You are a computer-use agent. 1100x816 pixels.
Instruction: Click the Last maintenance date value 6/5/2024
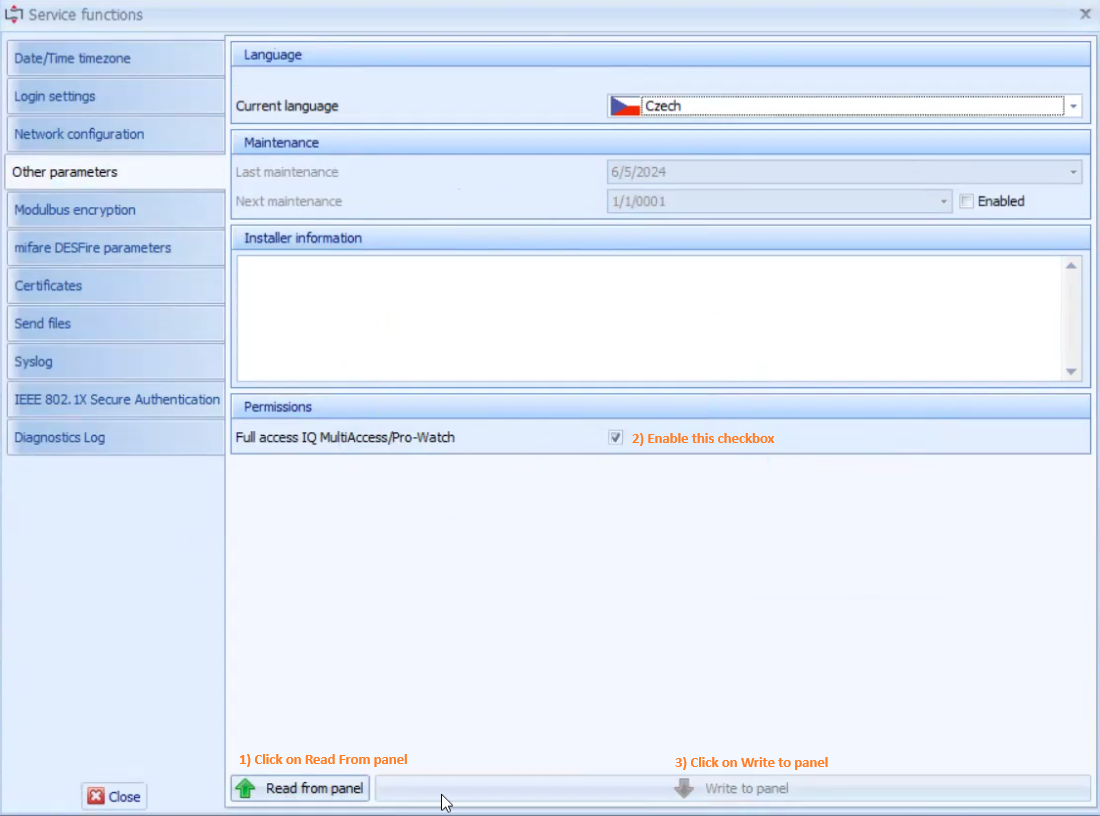pos(638,172)
